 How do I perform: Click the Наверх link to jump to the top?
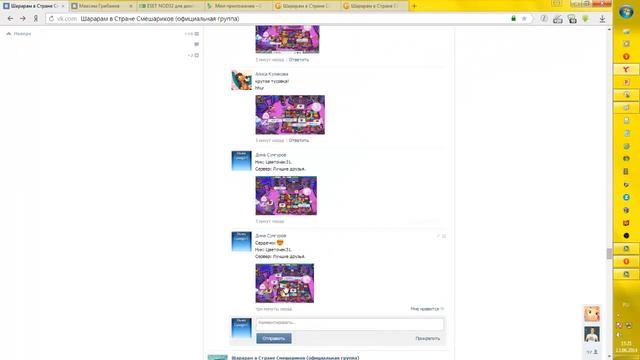[19, 34]
